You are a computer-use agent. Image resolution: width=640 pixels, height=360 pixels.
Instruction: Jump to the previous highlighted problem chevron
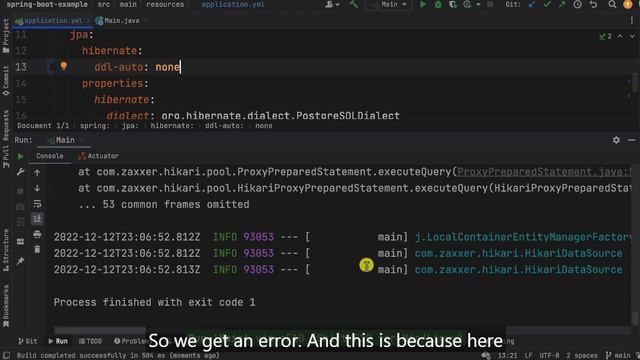pyautogui.click(x=620, y=36)
